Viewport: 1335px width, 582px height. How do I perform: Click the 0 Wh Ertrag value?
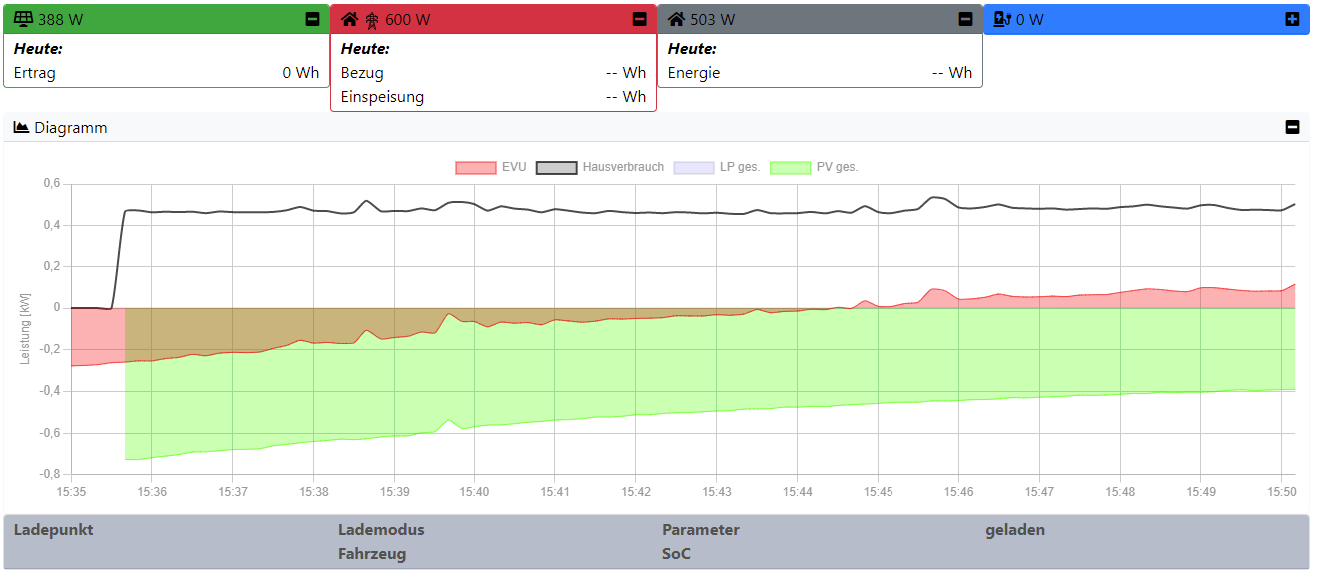click(301, 73)
